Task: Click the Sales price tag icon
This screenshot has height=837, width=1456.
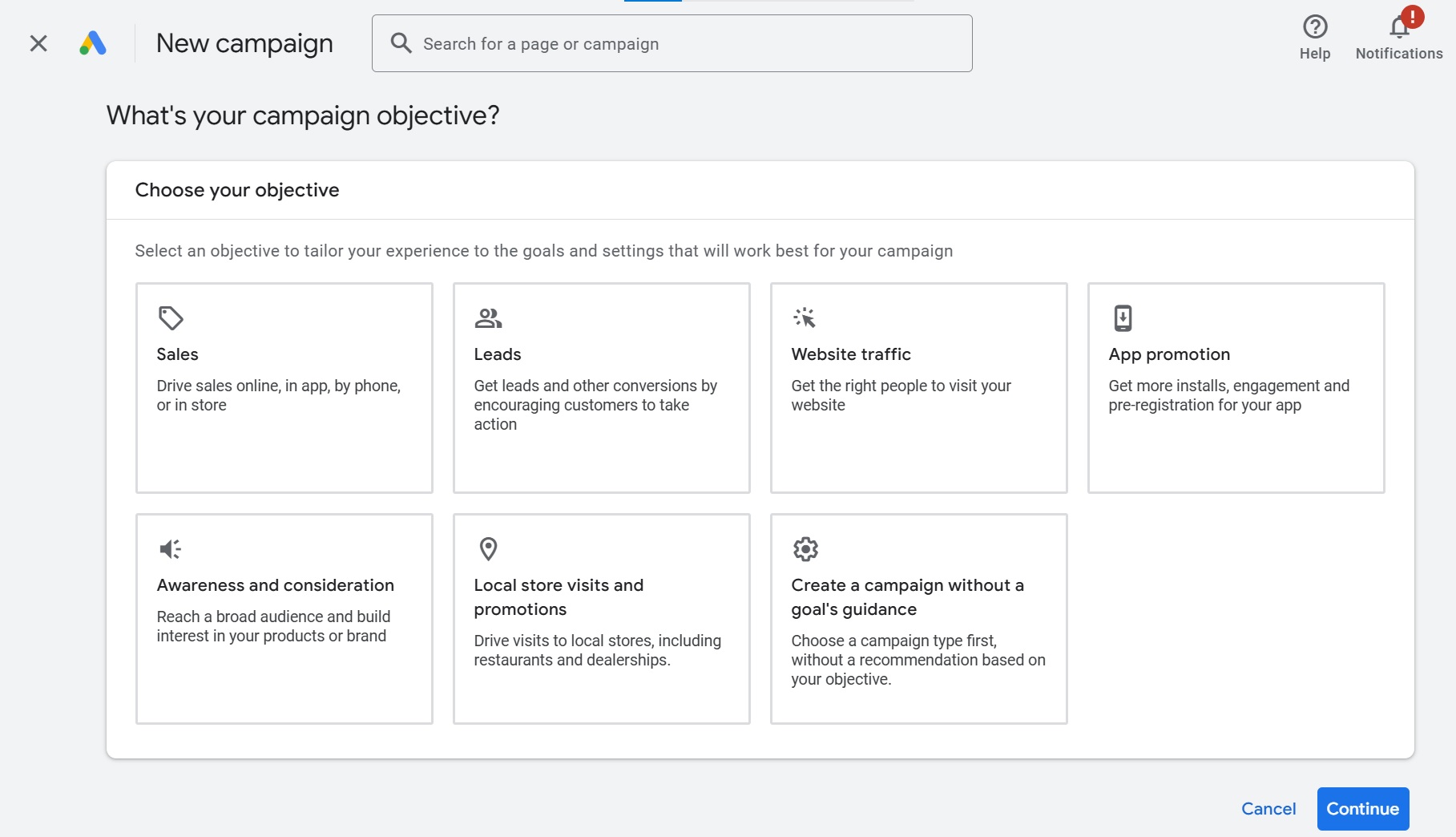Action: [171, 318]
